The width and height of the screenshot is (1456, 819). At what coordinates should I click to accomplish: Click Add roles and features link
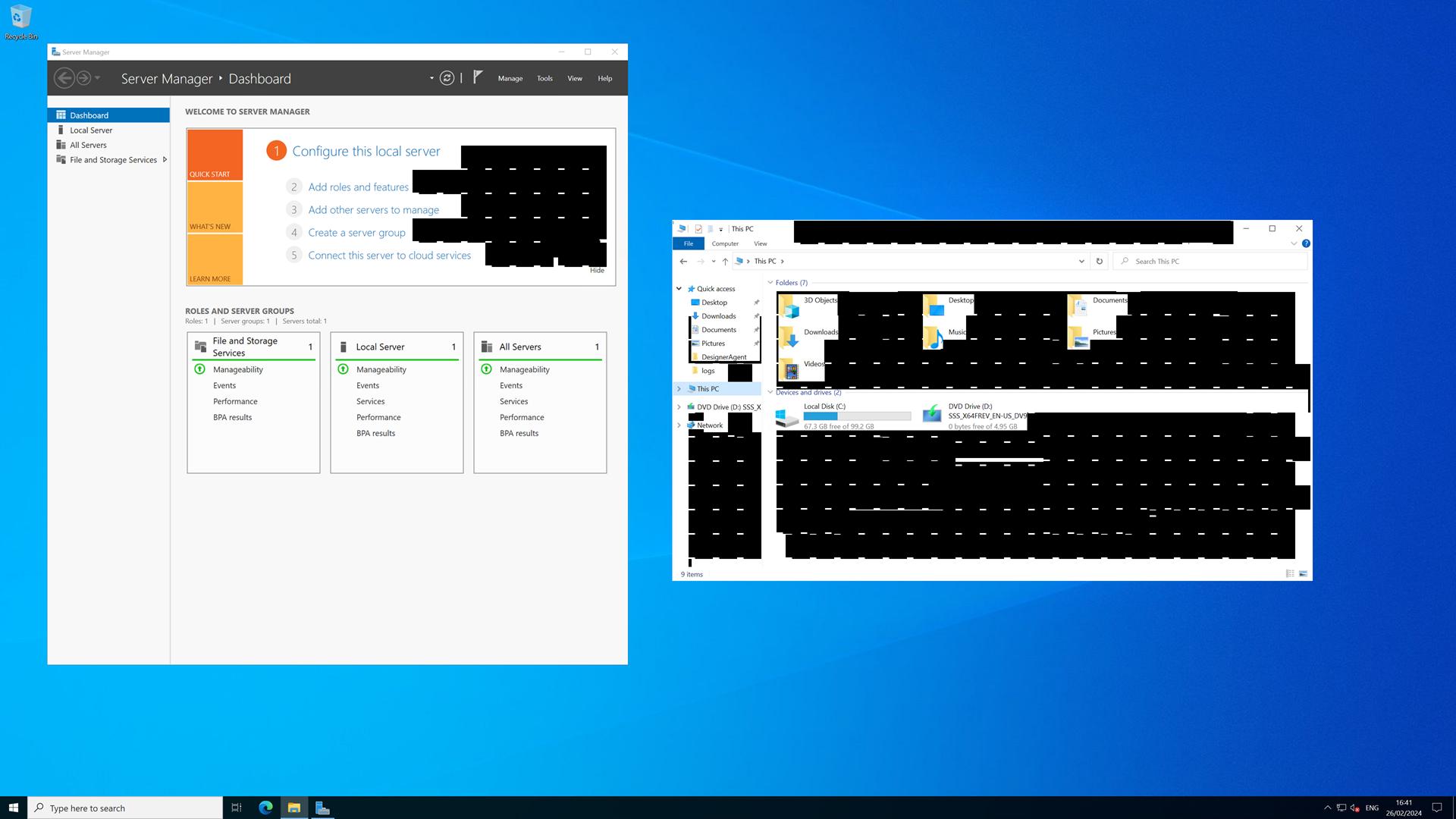pos(358,187)
